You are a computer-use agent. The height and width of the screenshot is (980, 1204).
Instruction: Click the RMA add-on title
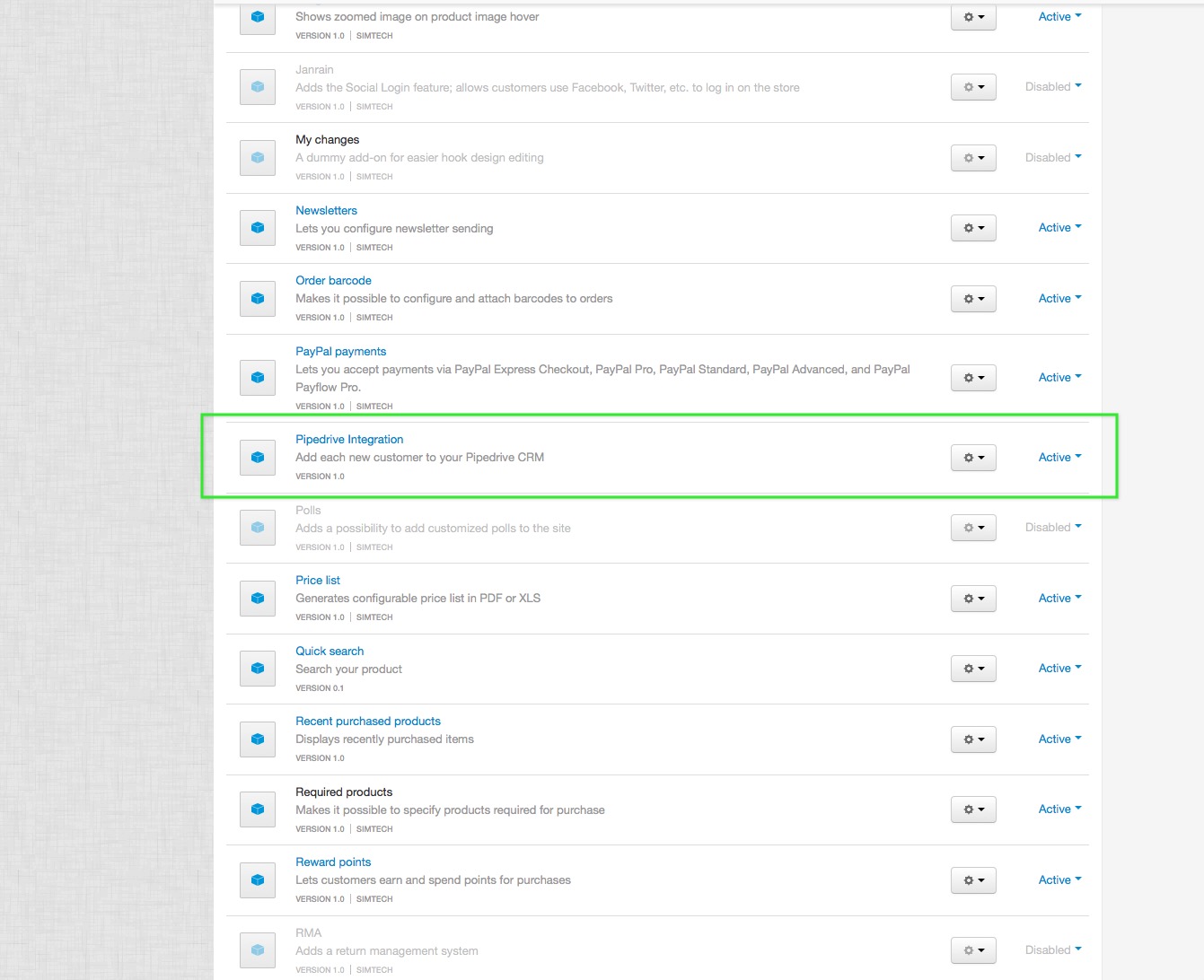click(x=308, y=932)
